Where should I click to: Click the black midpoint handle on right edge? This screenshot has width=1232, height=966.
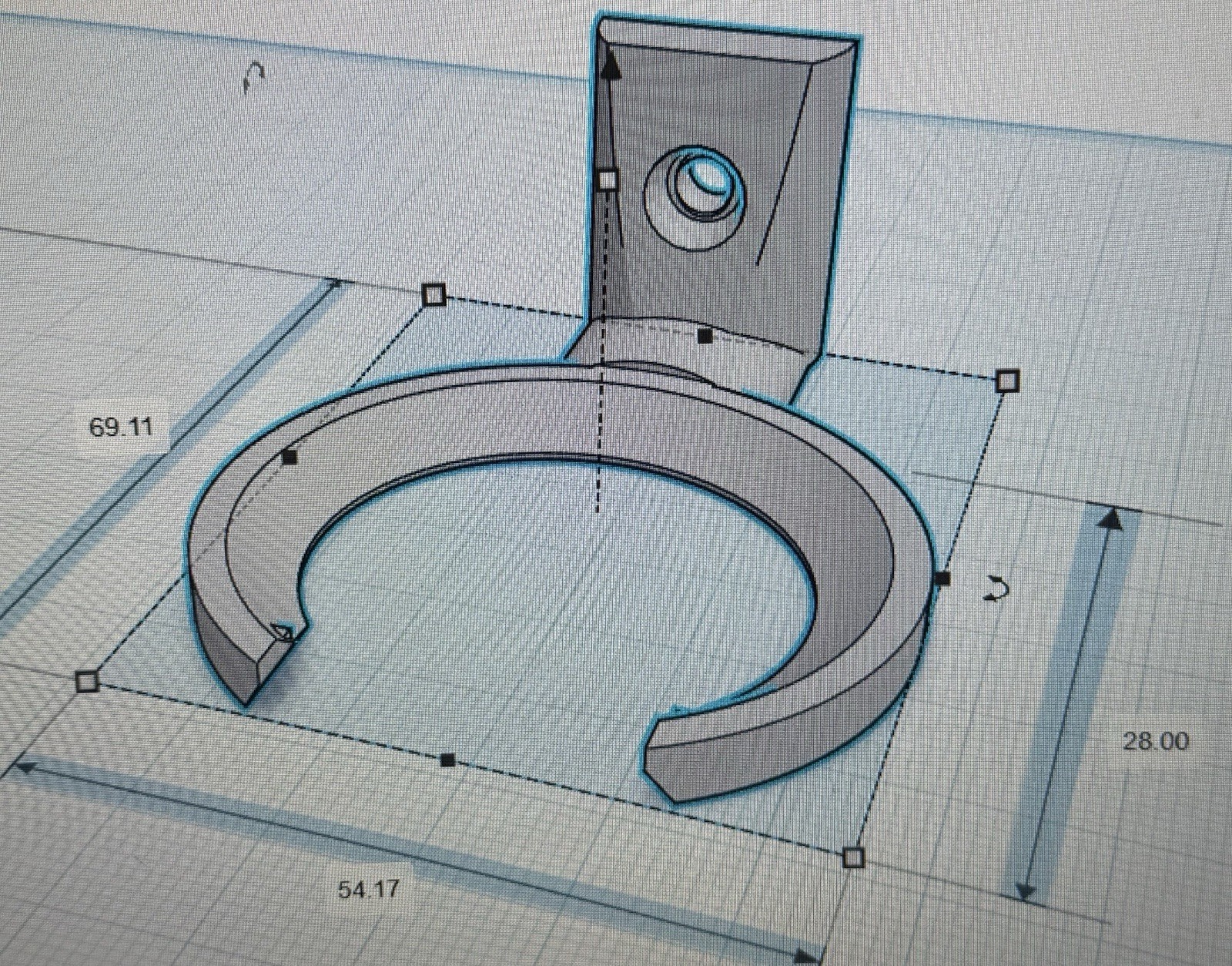[x=943, y=578]
